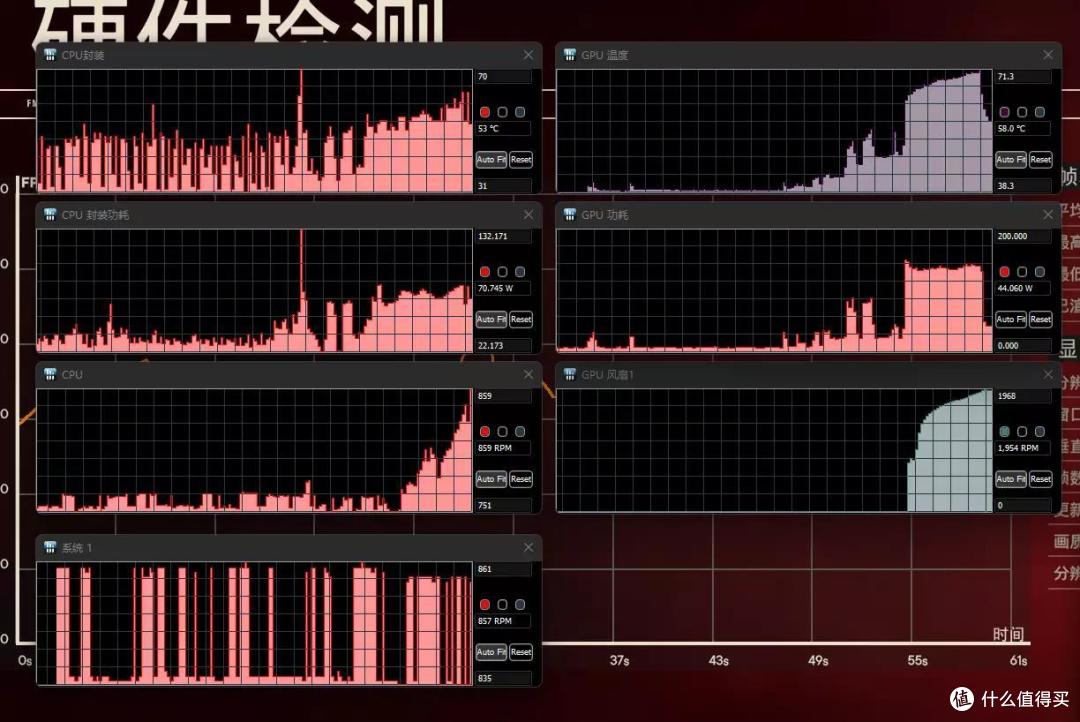This screenshot has width=1080, height=722.
Task: Reset the CPU fan RPM graph
Action: tap(521, 479)
